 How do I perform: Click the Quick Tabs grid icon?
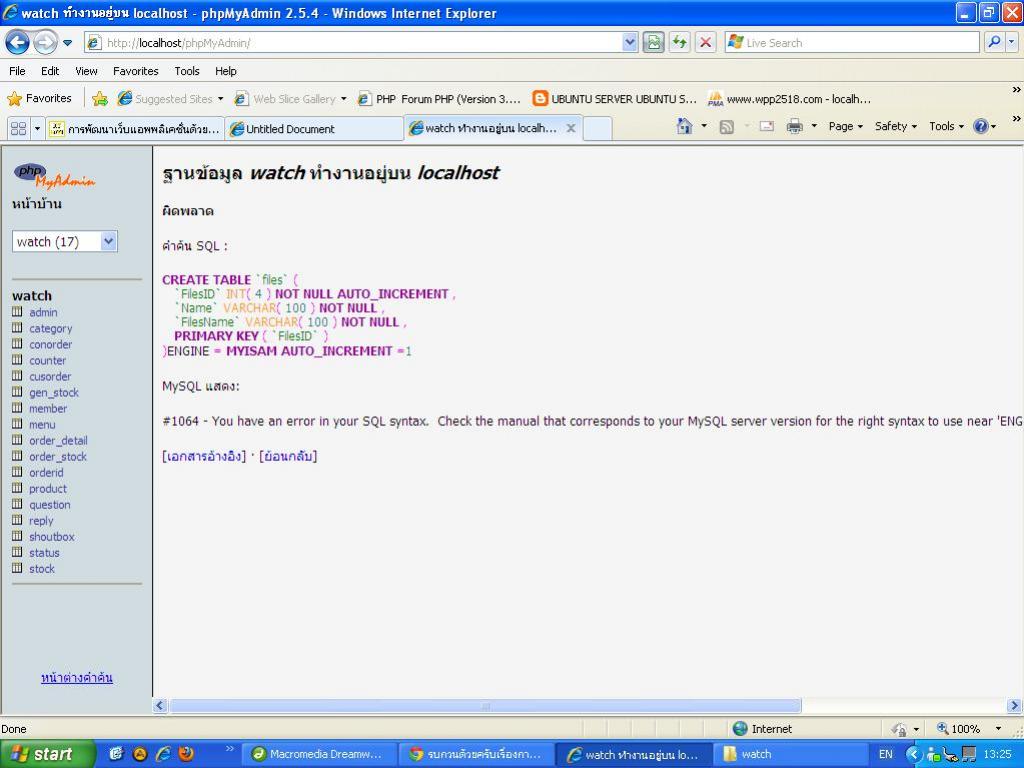[19, 129]
